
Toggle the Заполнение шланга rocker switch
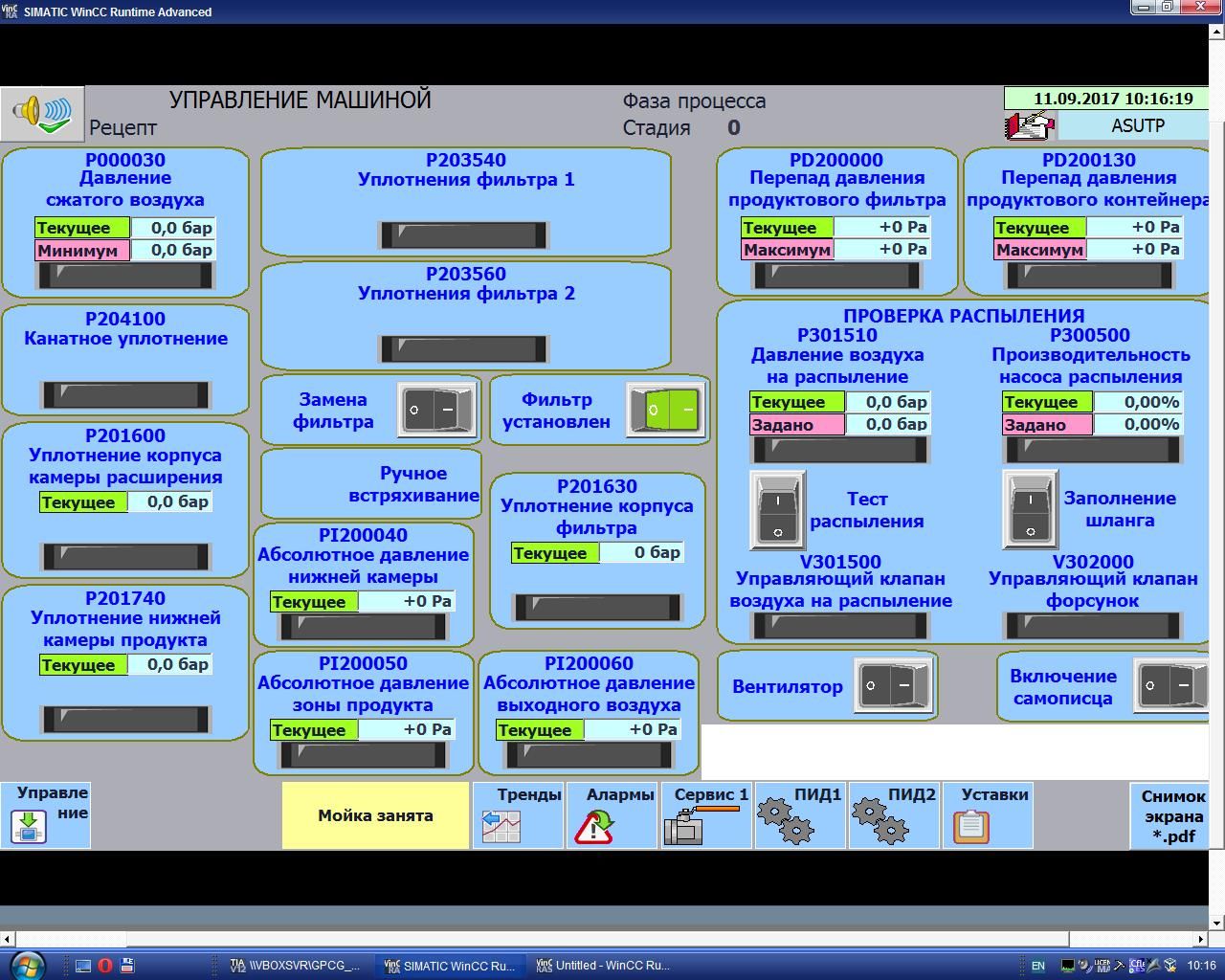coord(1030,509)
